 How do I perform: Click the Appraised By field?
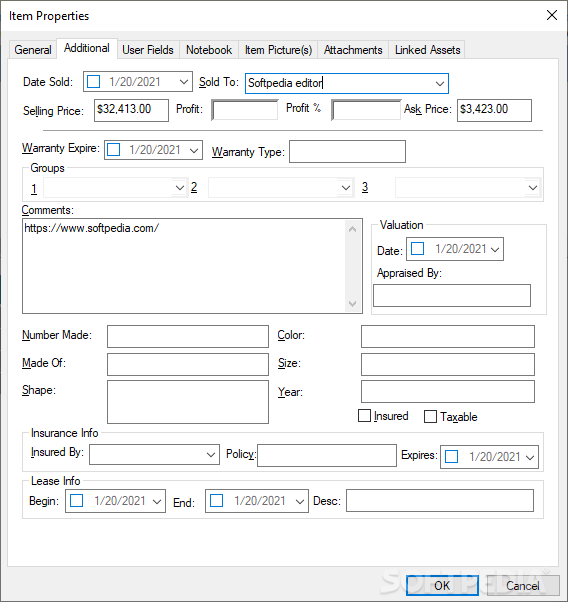coord(452,295)
